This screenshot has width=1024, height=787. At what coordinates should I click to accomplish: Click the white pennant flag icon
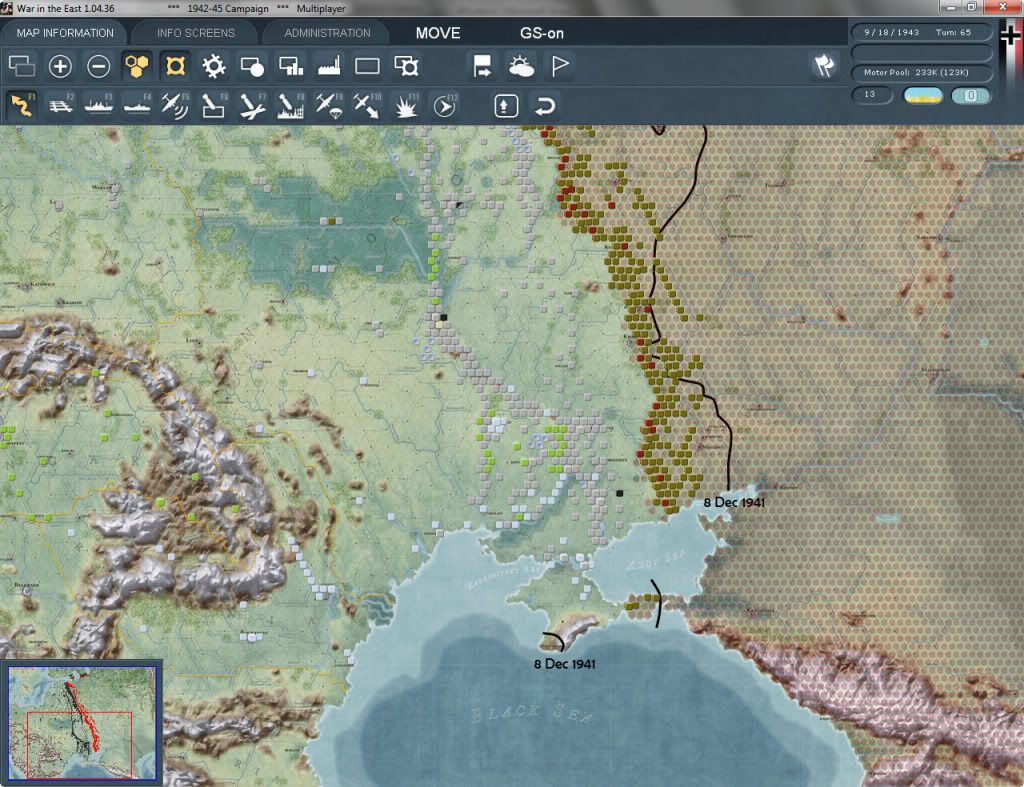(560, 66)
